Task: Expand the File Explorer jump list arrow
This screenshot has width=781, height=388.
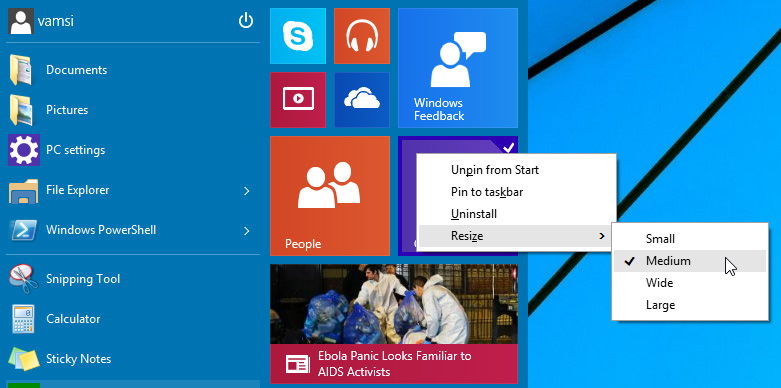Action: click(247, 191)
